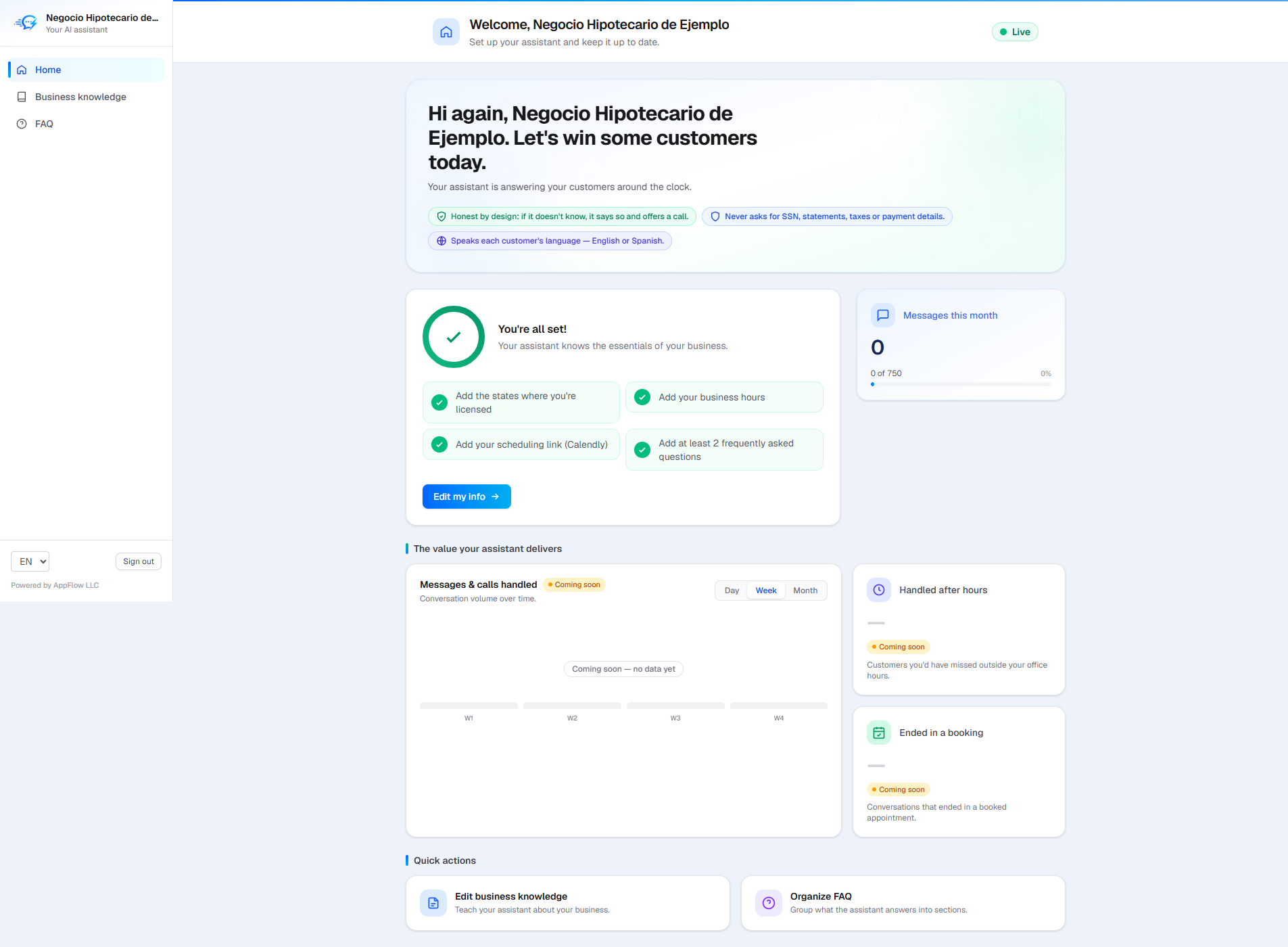Screen dimensions: 1288x947
Task: Open Business knowledge in the sidebar
Action: click(87, 97)
